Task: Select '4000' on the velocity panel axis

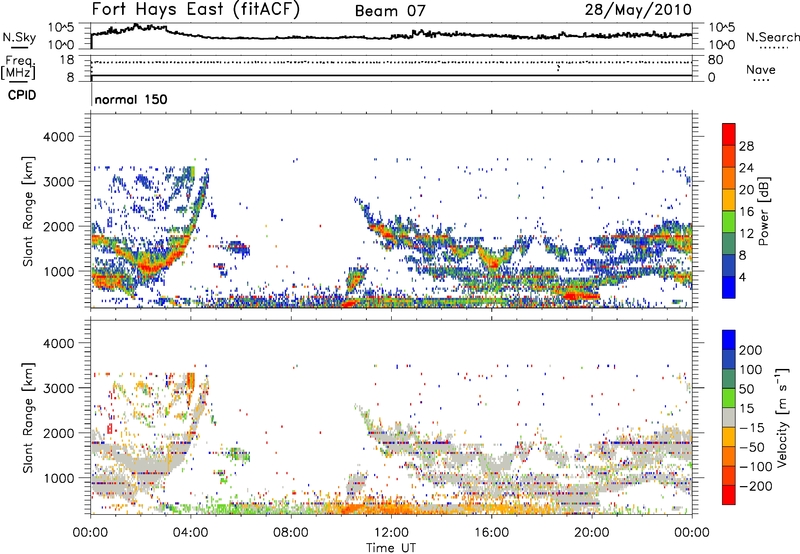Action: pyautogui.click(x=59, y=343)
